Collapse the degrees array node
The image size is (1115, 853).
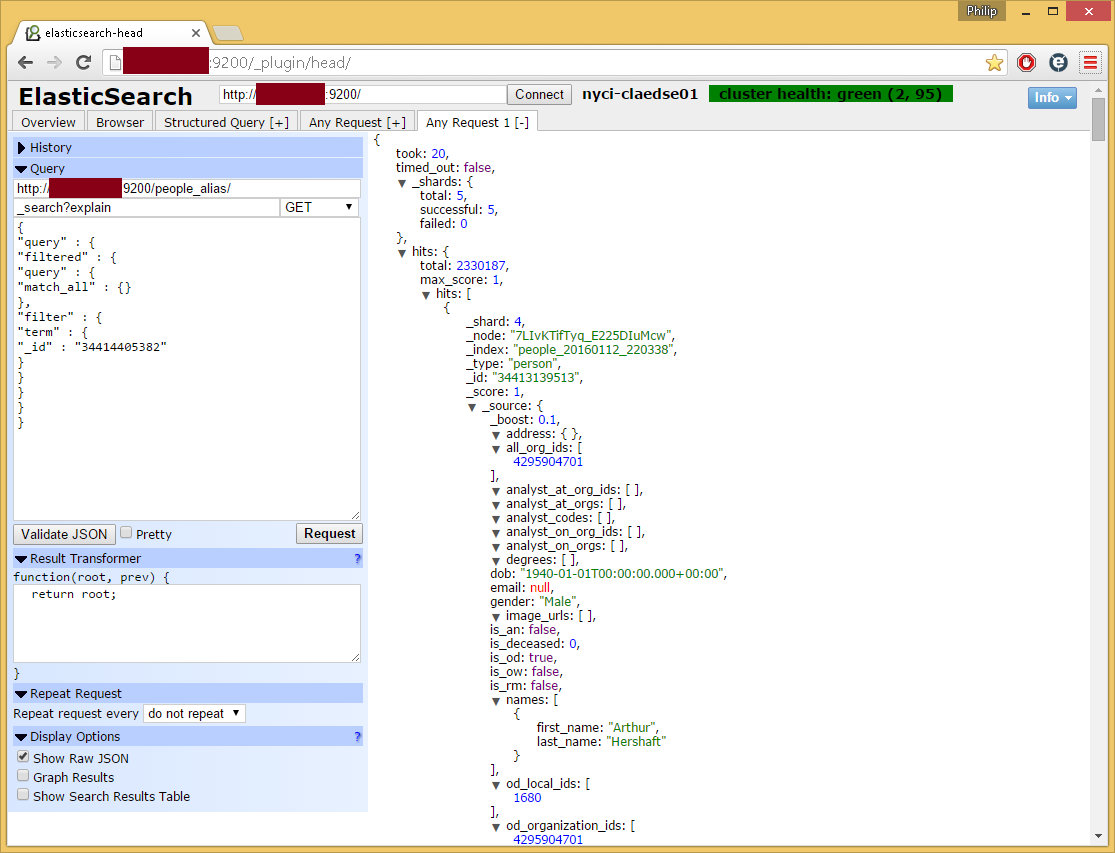pyautogui.click(x=496, y=562)
